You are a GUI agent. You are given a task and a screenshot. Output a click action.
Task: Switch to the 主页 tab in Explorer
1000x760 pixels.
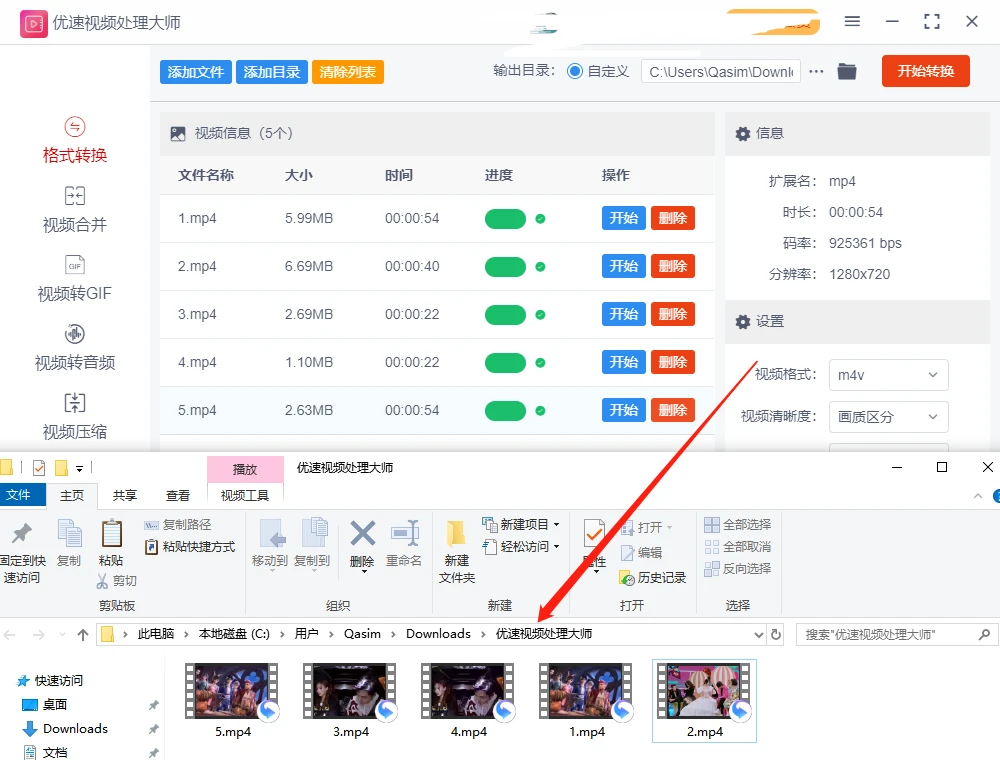[72, 495]
